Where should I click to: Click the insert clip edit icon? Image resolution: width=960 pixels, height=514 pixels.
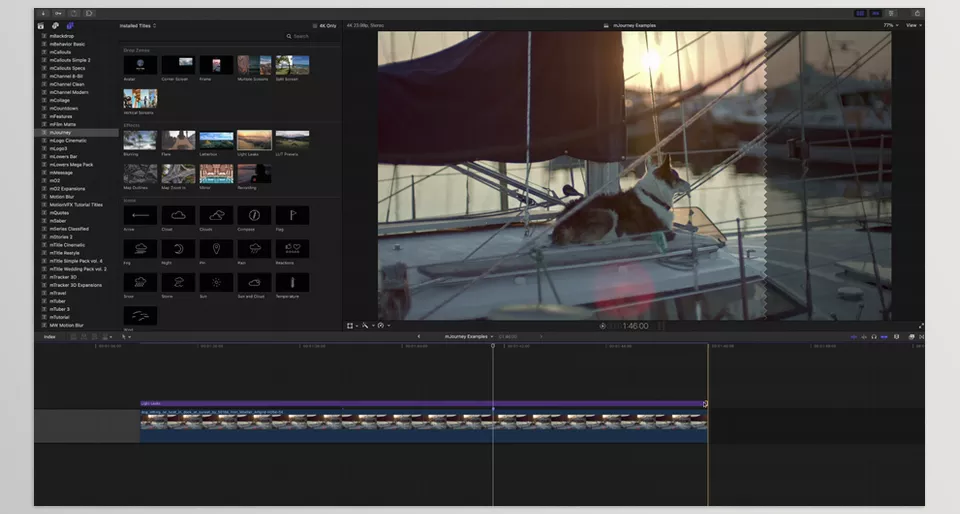(84, 337)
